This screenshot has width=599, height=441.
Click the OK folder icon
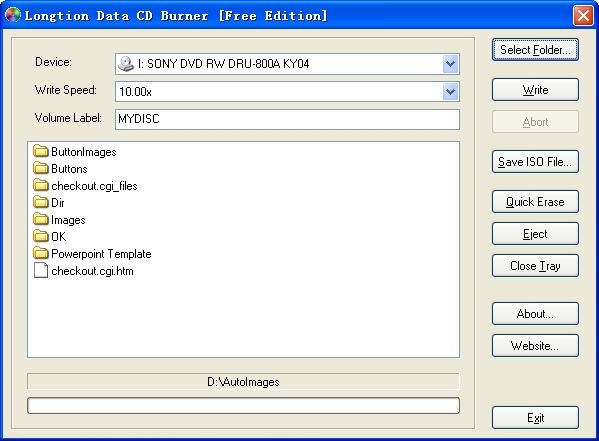(x=40, y=236)
